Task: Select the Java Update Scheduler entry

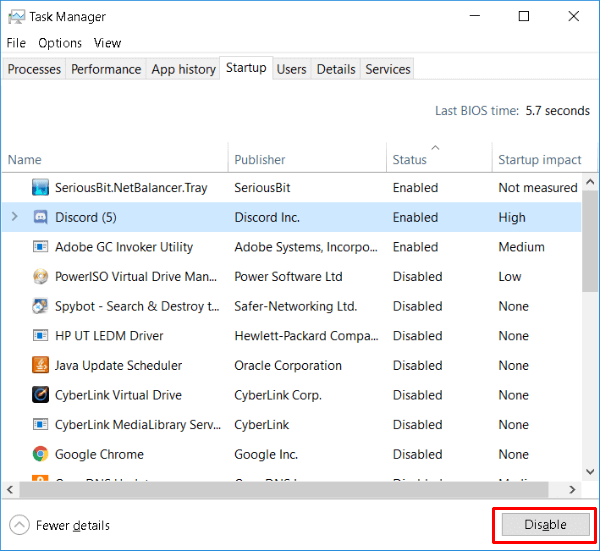Action: click(118, 365)
